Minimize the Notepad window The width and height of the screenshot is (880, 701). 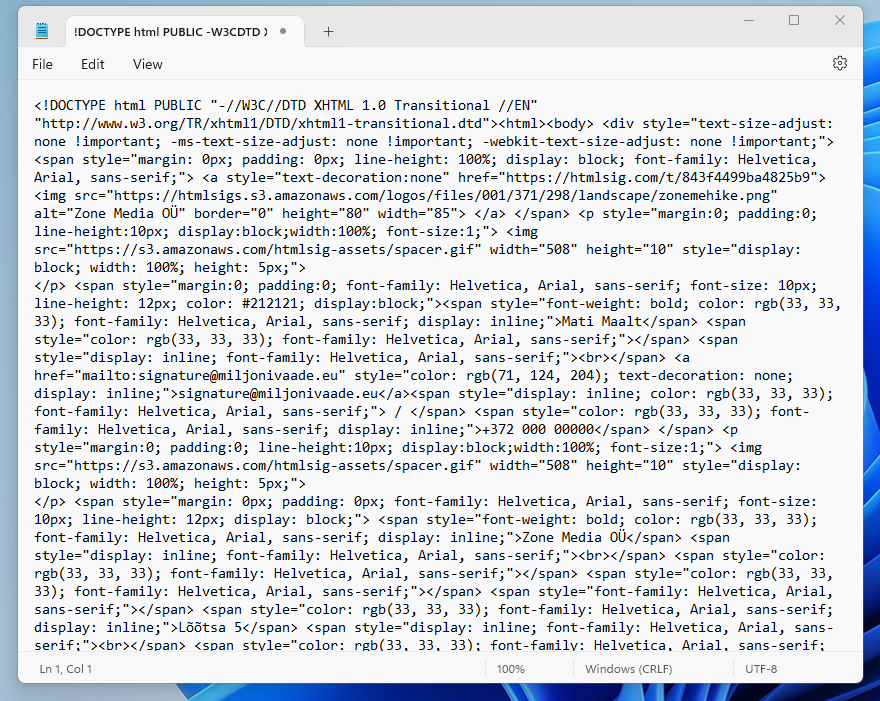coord(749,20)
